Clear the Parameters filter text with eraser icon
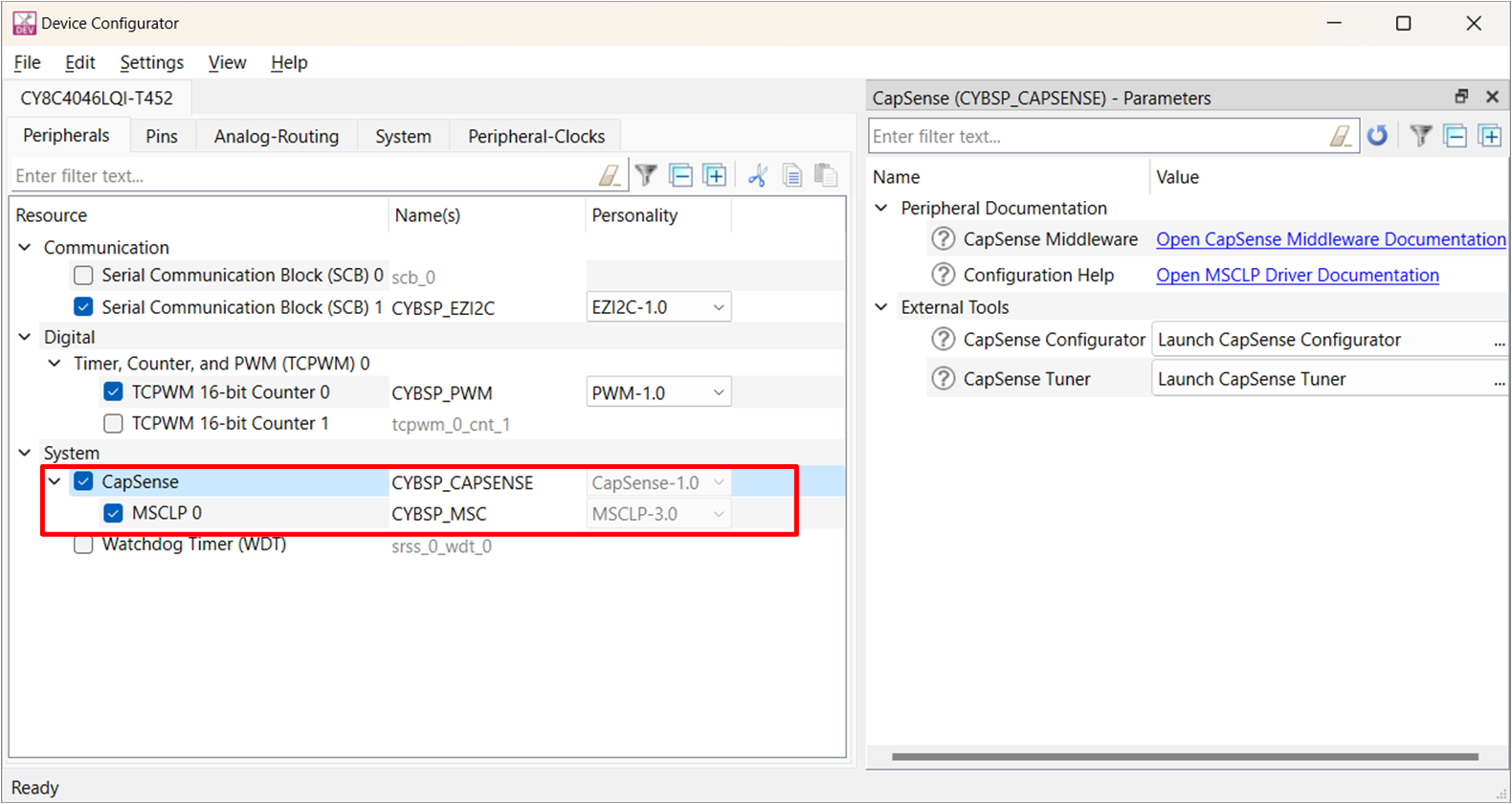 pos(1341,136)
